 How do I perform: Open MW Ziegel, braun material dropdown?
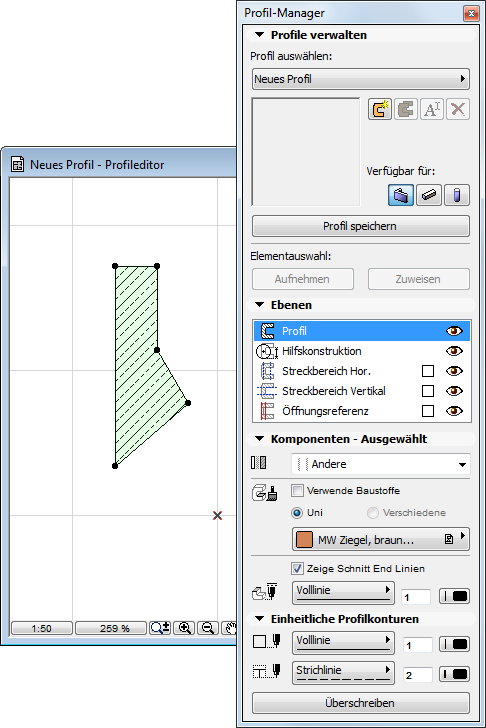pos(381,540)
